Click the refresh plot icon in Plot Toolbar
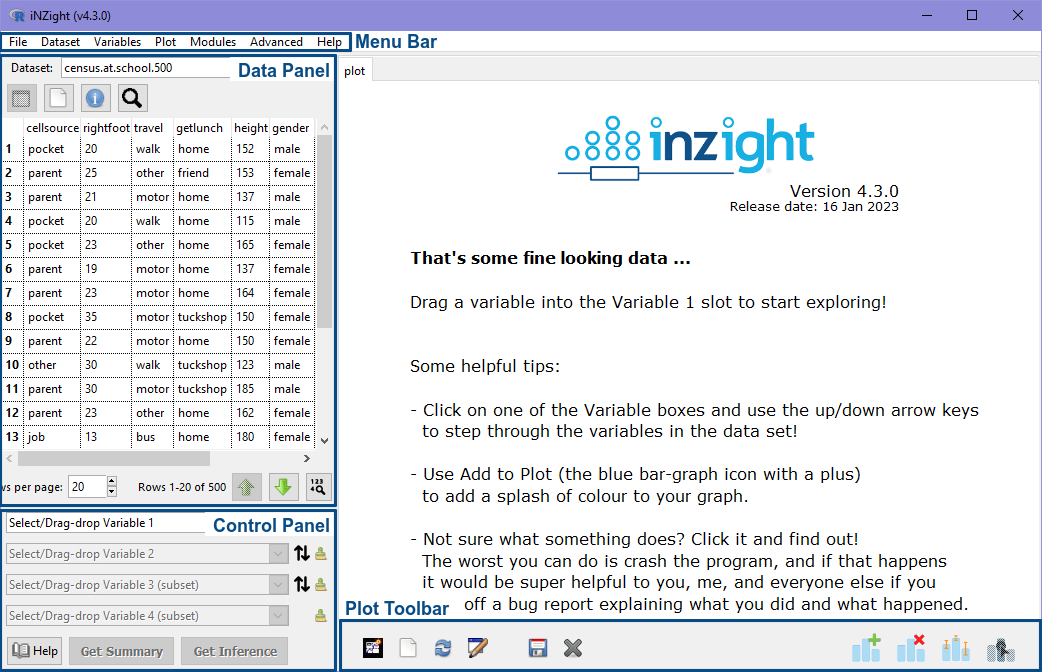 [x=442, y=647]
